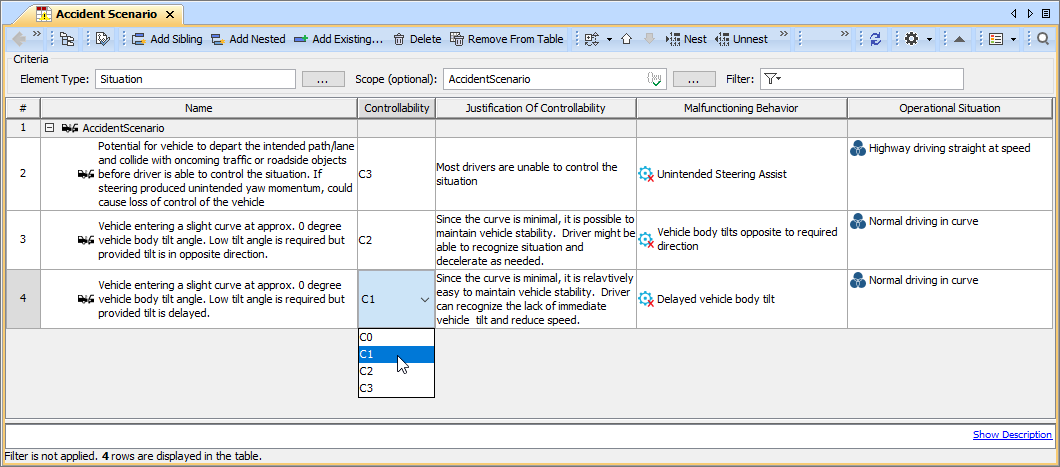Click Add Nested in the toolbar
The width and height of the screenshot is (1060, 467).
click(x=247, y=39)
